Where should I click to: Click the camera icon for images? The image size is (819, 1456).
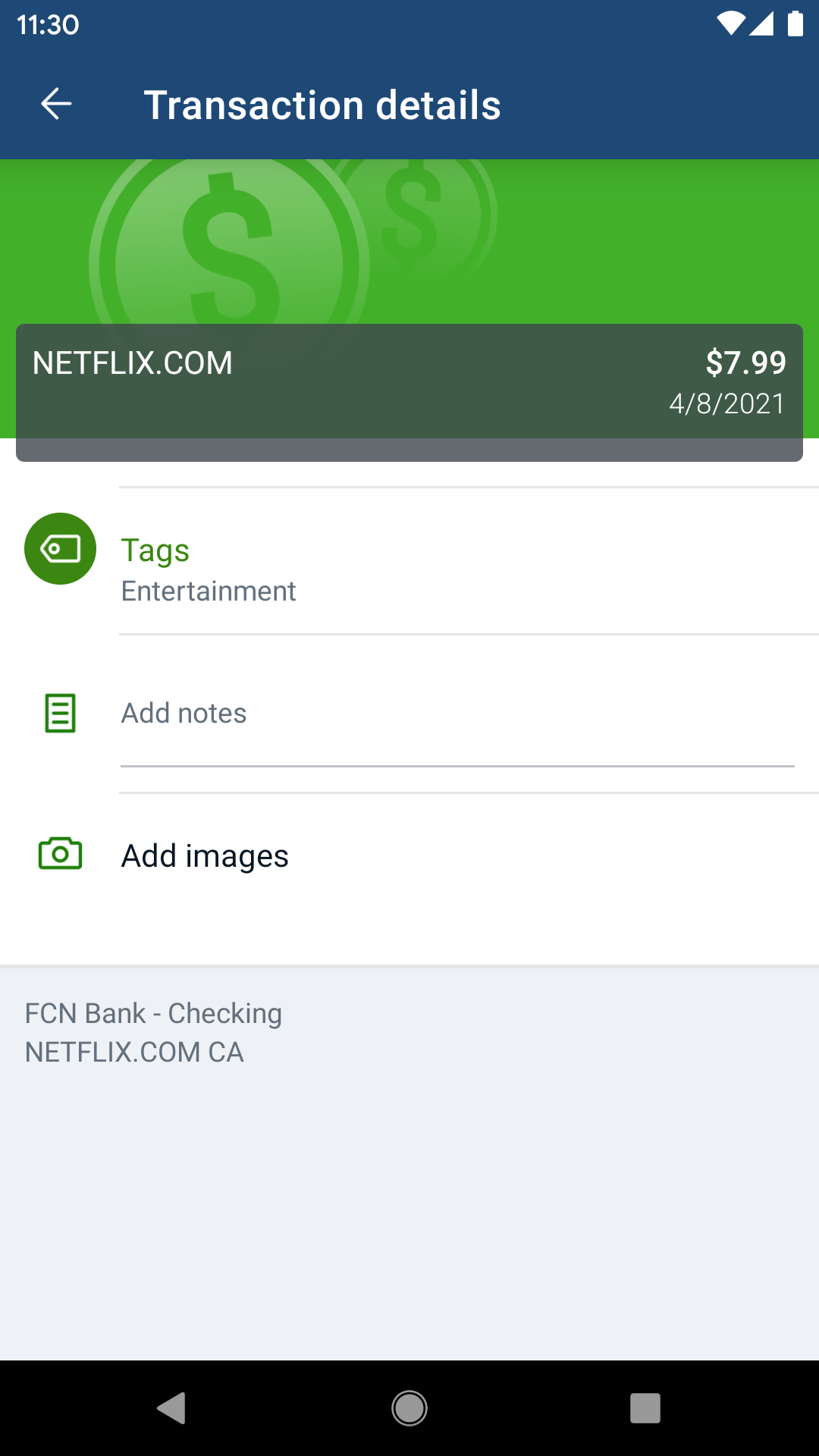point(60,855)
